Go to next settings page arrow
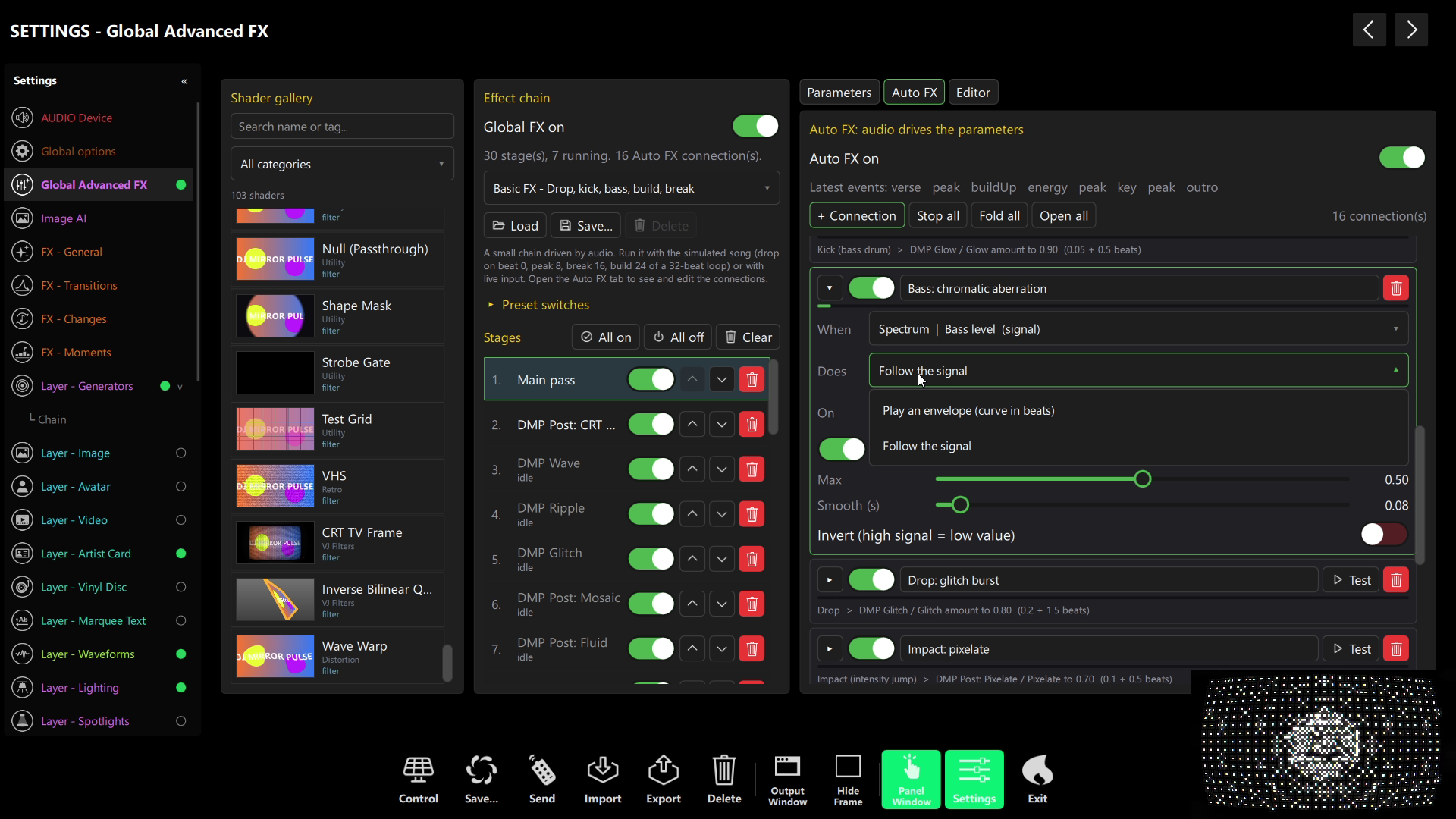 pyautogui.click(x=1411, y=30)
